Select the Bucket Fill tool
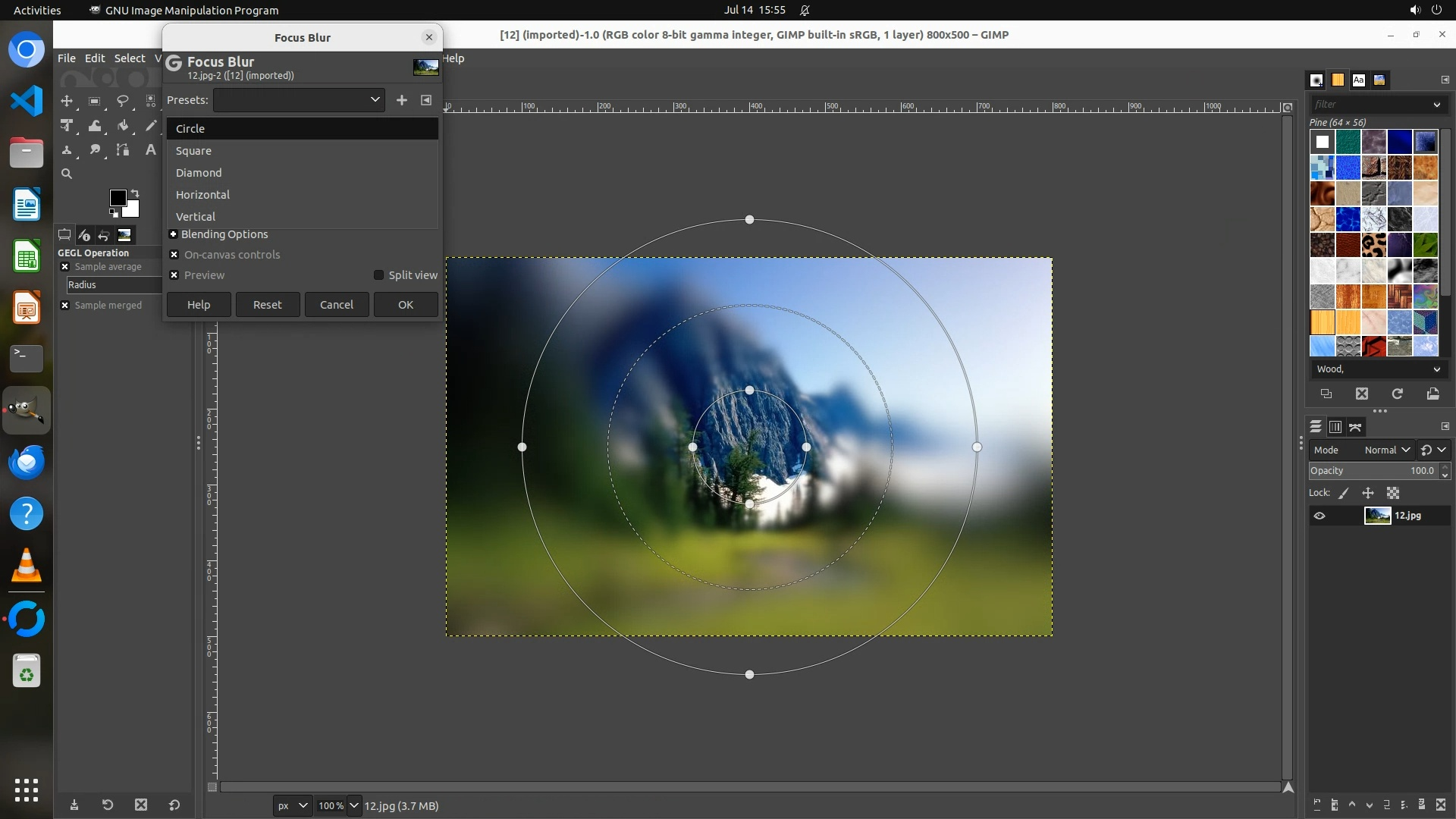1456x819 pixels. tap(123, 126)
